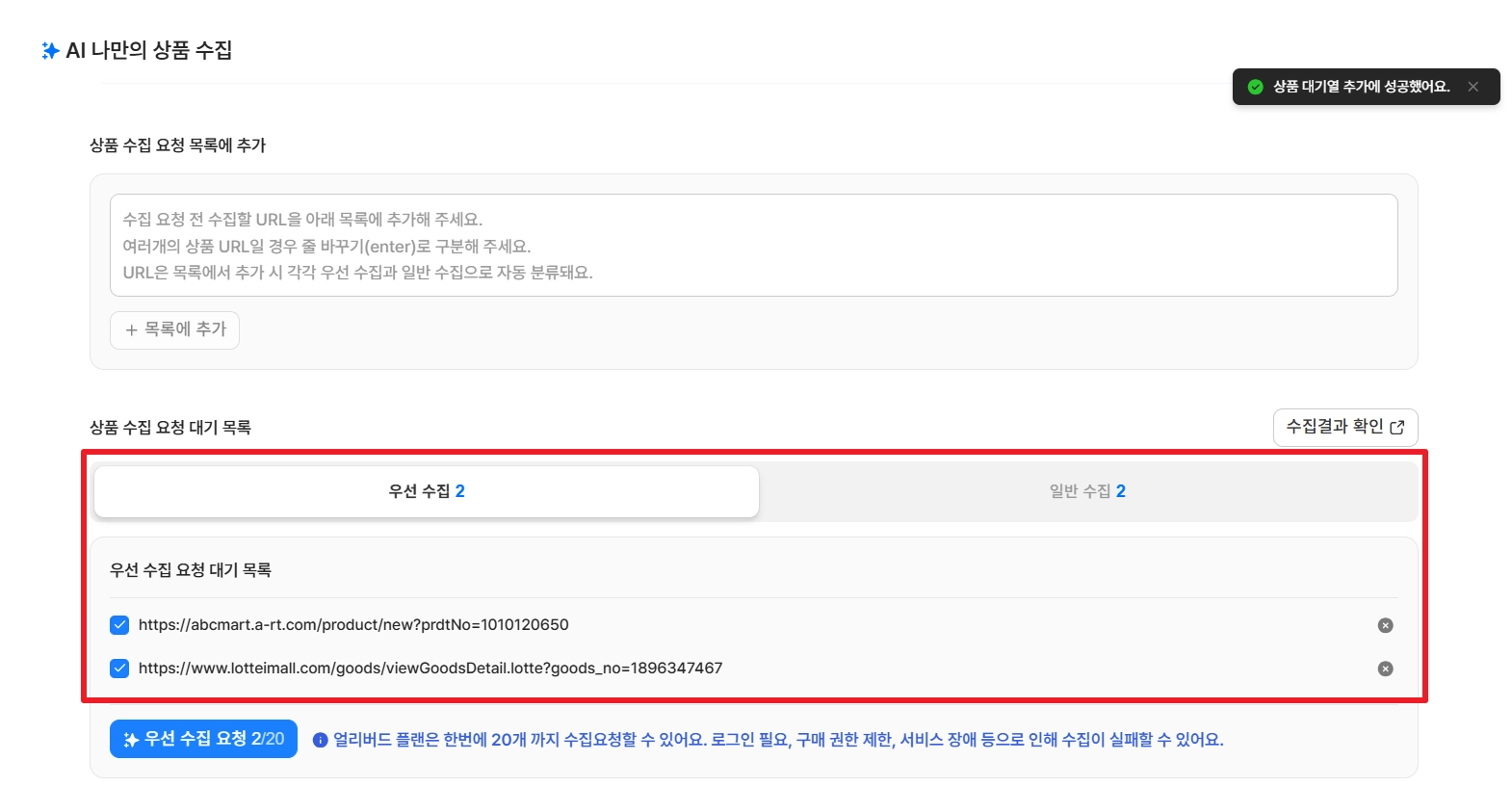Click the AI sparkle icon beside page title
Image resolution: width=1512 pixels, height=787 pixels.
click(x=50, y=50)
